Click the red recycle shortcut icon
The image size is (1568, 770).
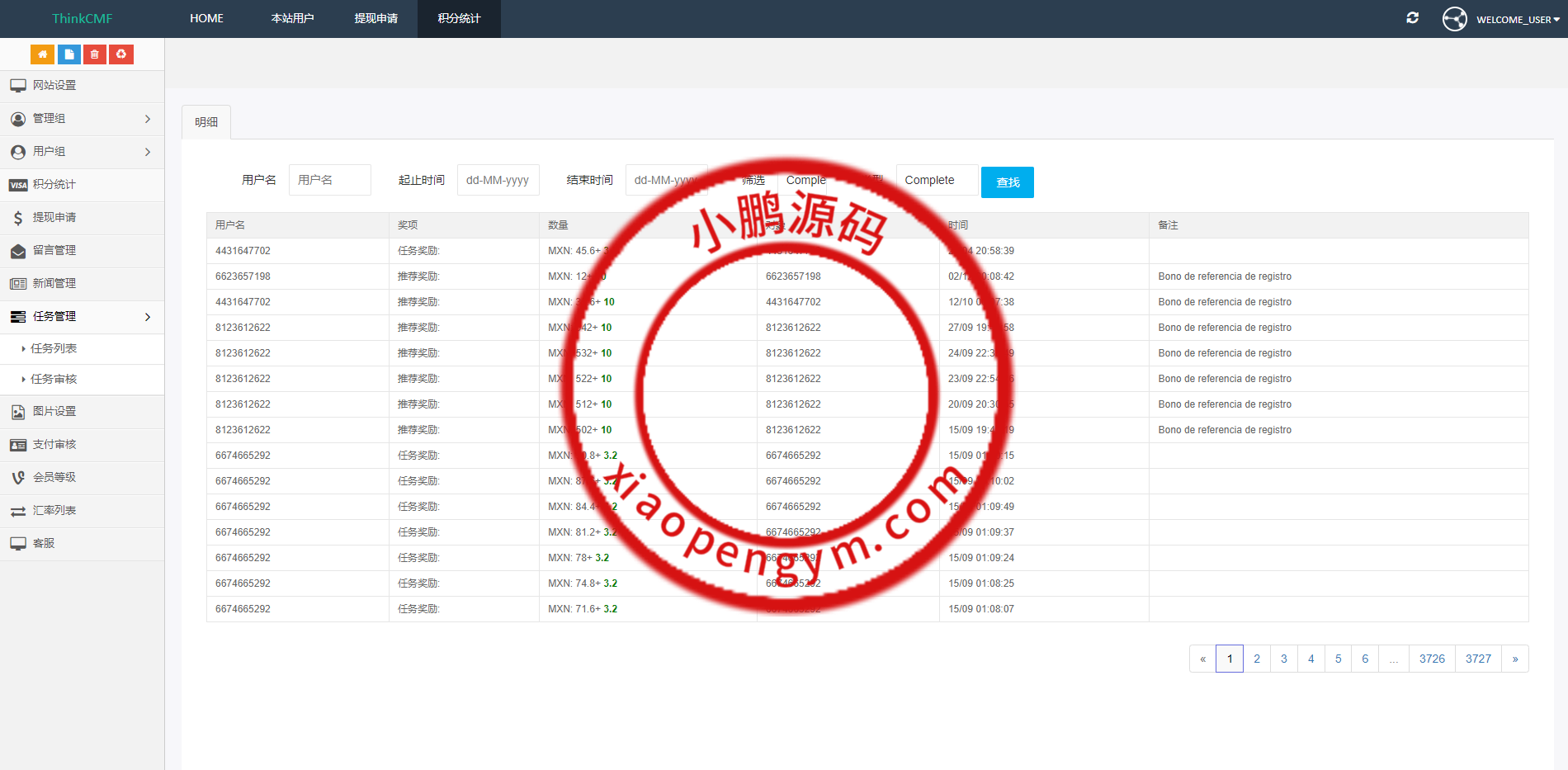(x=121, y=54)
